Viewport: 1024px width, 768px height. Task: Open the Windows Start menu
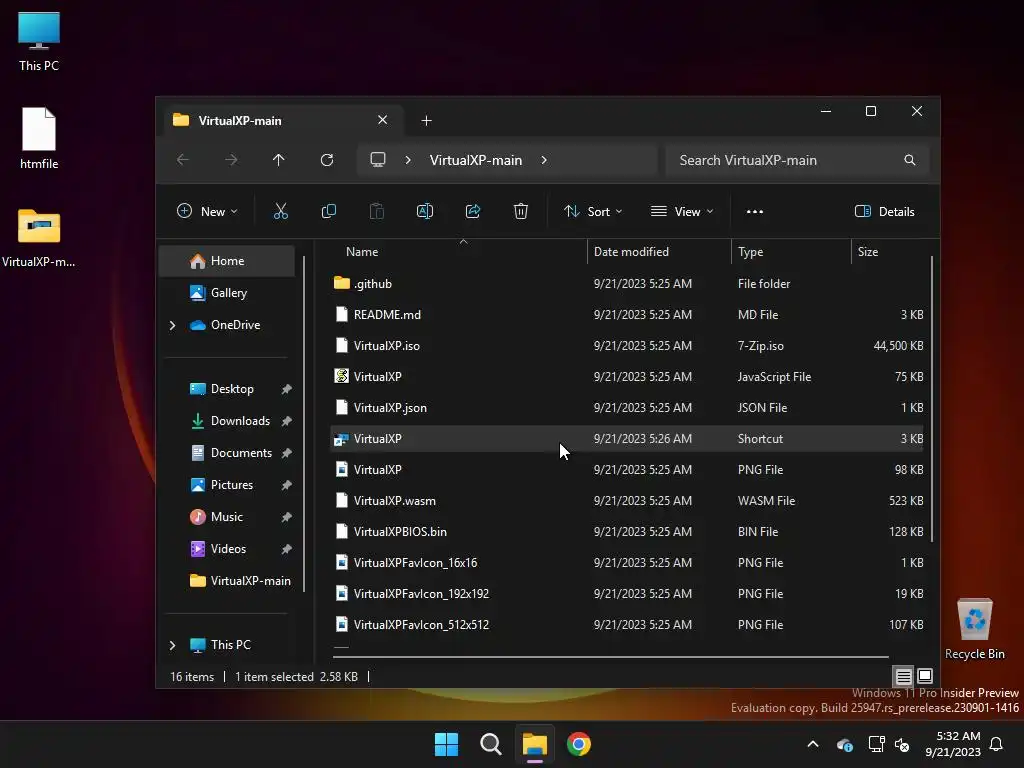(x=446, y=744)
